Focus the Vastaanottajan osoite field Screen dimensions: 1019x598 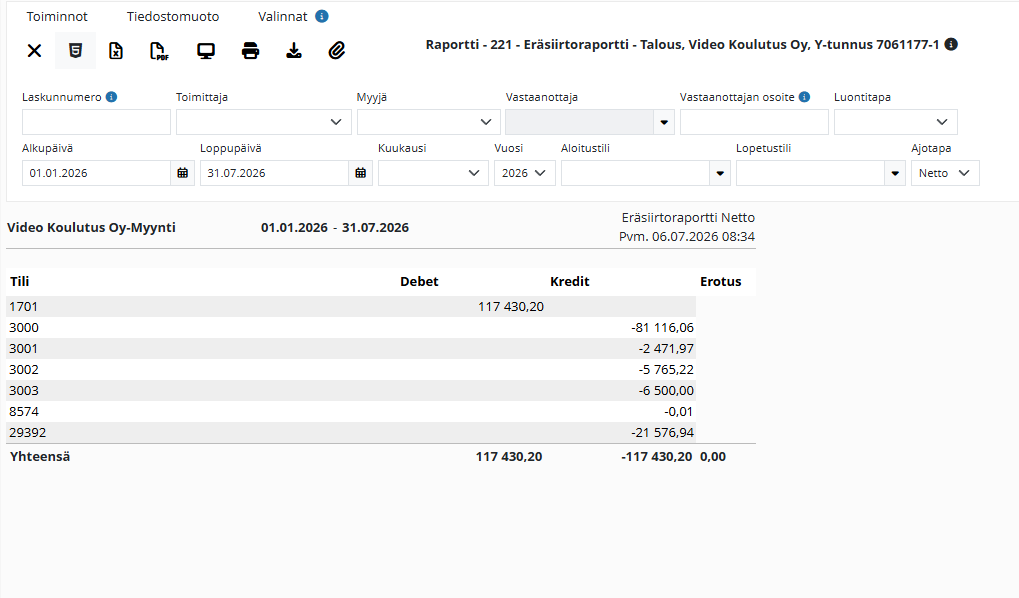click(x=755, y=122)
